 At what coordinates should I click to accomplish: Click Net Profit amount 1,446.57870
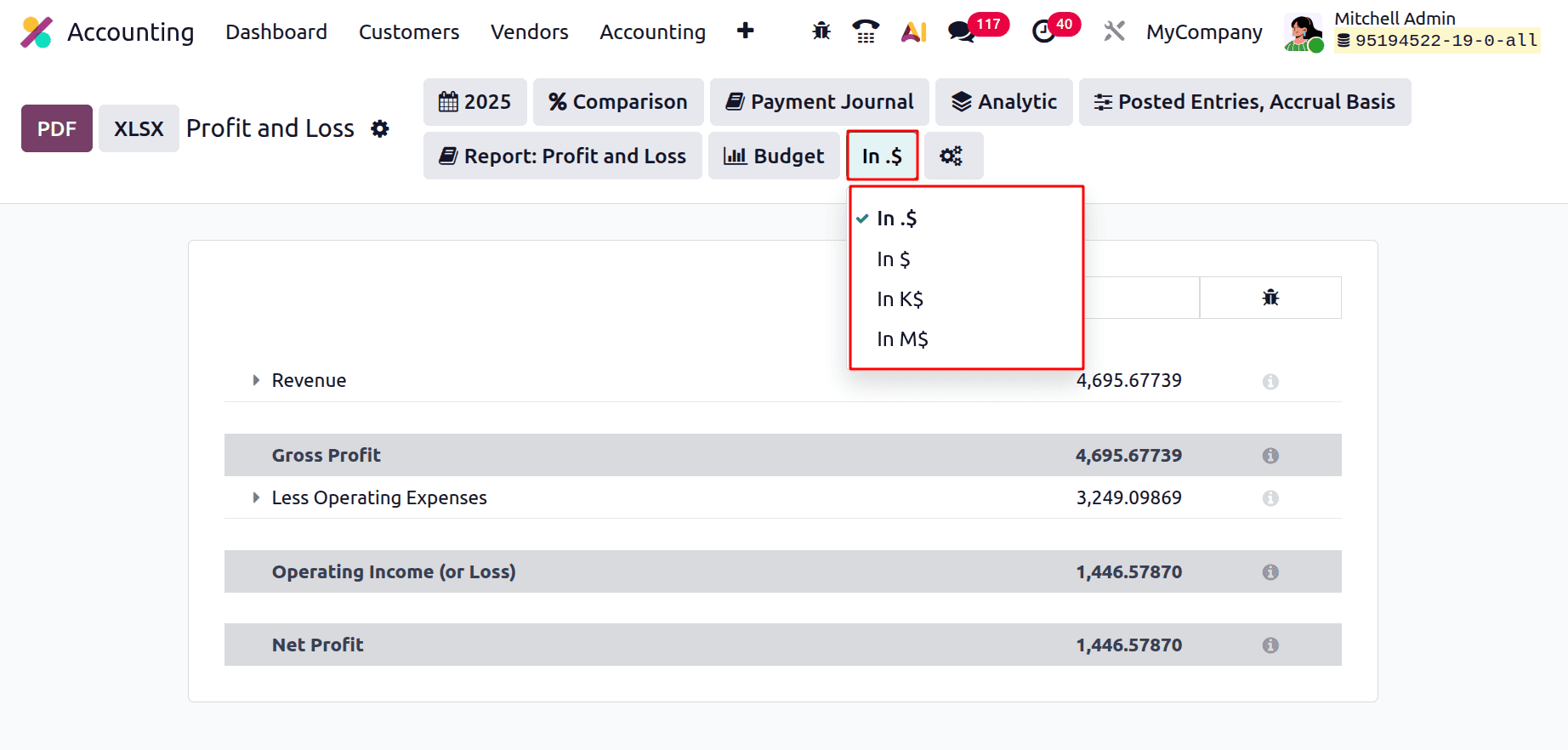coord(1129,645)
